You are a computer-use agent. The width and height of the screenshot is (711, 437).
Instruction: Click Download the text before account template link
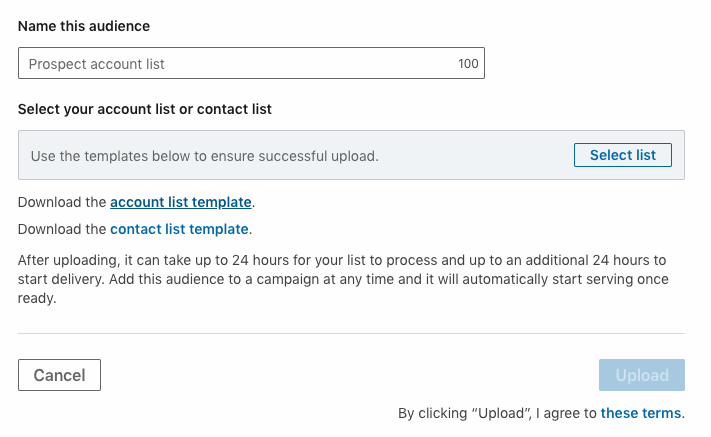click(62, 202)
